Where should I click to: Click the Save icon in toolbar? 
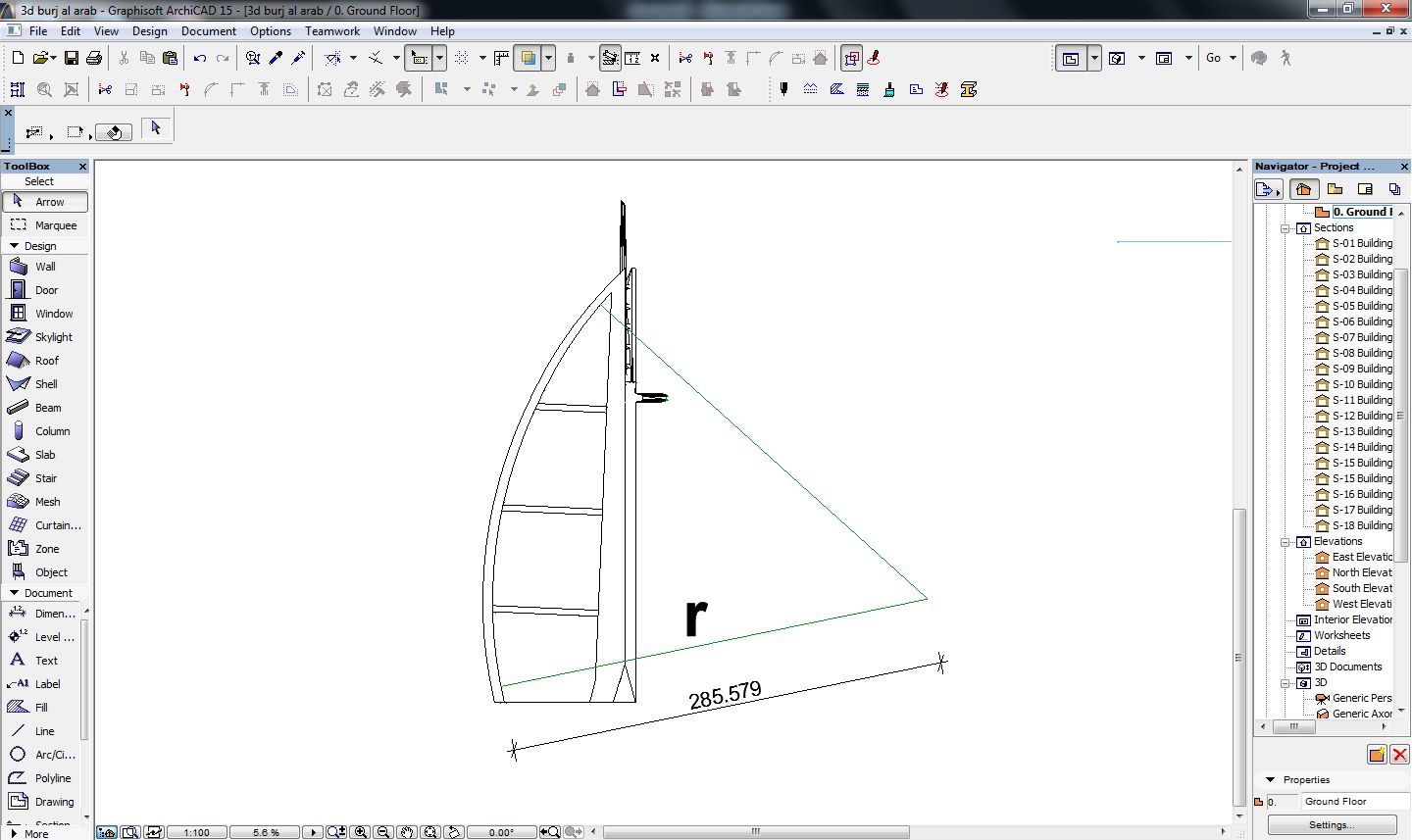click(72, 59)
